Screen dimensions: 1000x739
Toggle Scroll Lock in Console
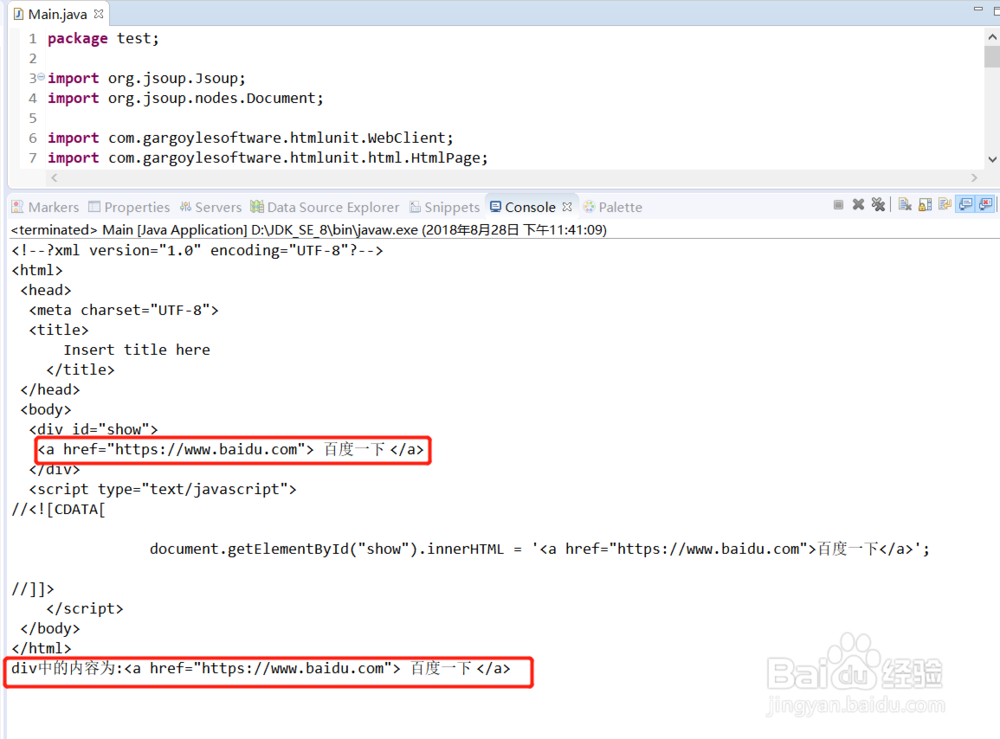tap(925, 205)
